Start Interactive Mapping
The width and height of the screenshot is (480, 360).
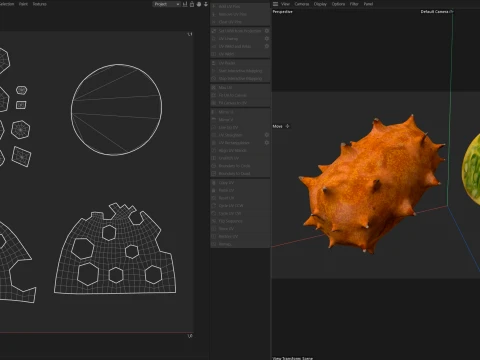(240, 71)
